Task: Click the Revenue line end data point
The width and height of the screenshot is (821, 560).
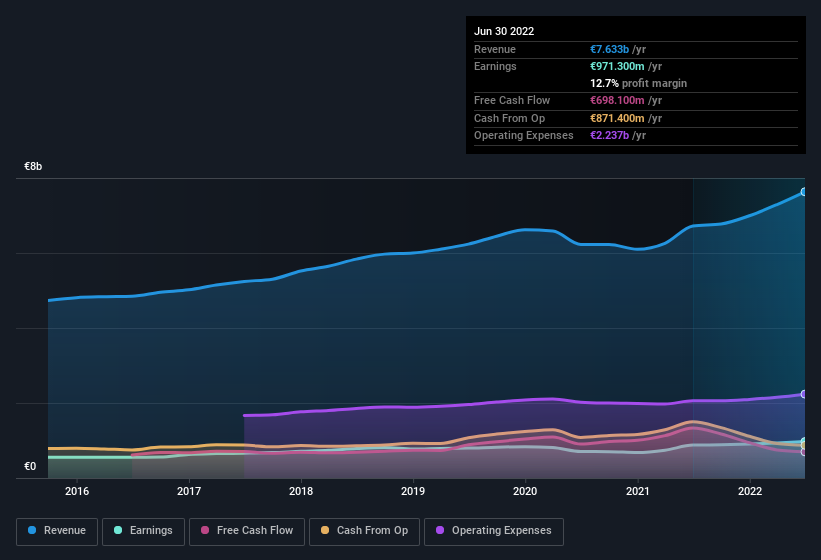Action: click(803, 192)
